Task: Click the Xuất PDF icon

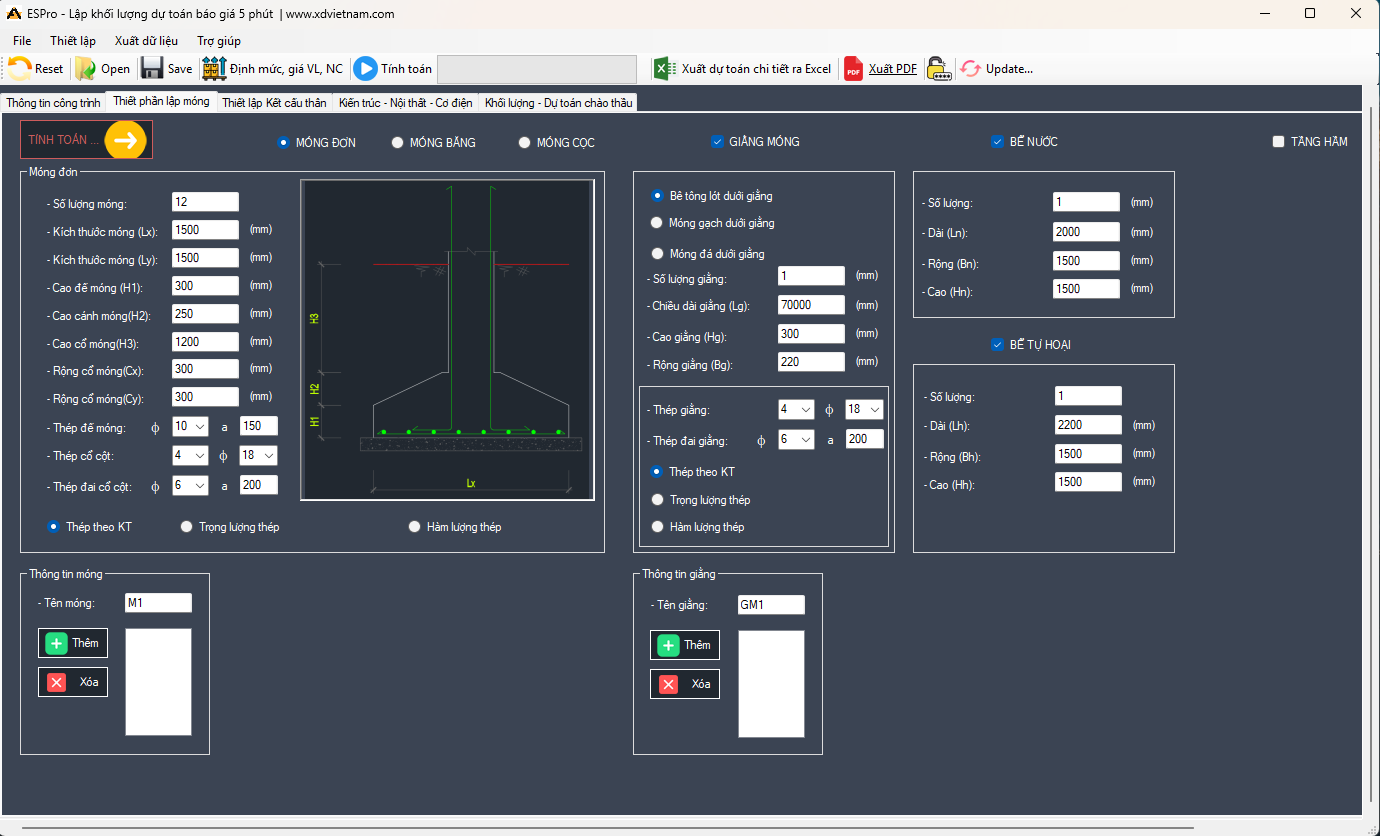Action: tap(853, 69)
